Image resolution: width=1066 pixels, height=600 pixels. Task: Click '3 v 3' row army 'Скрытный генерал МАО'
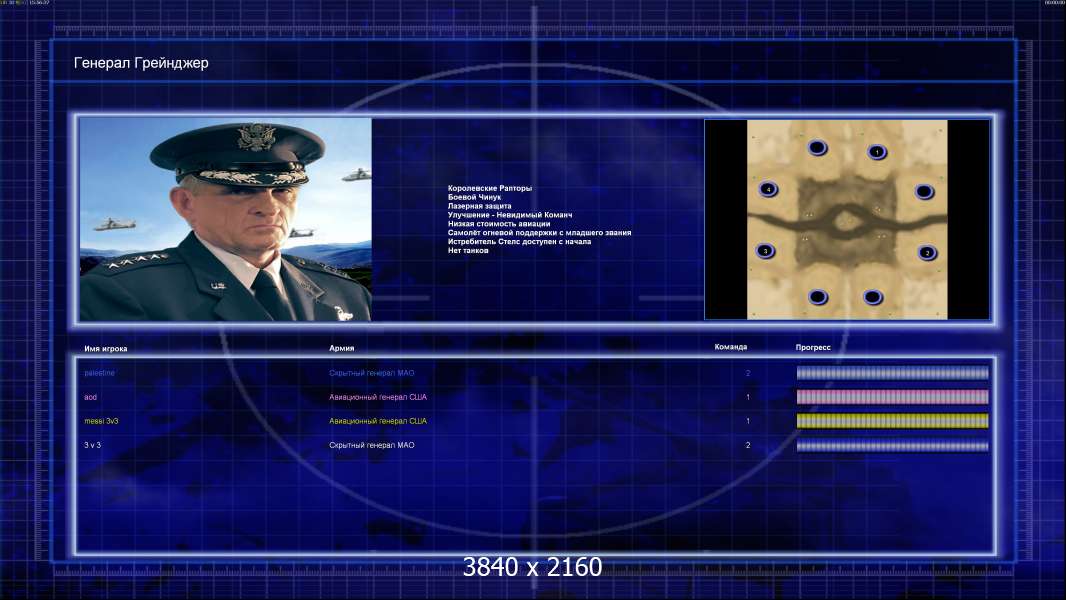click(x=372, y=445)
